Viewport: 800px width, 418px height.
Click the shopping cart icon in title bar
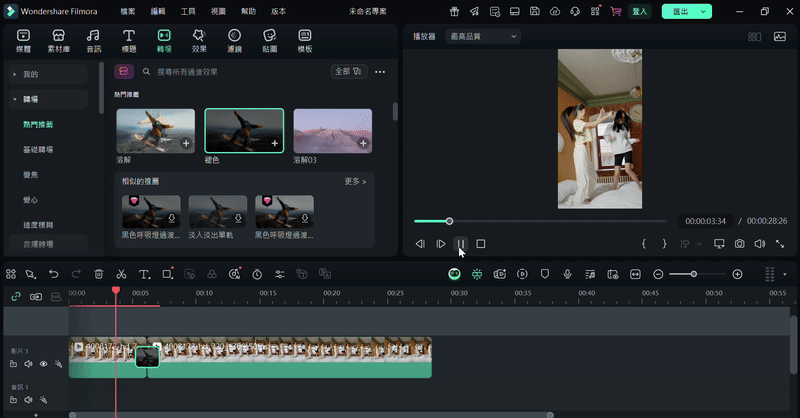615,11
